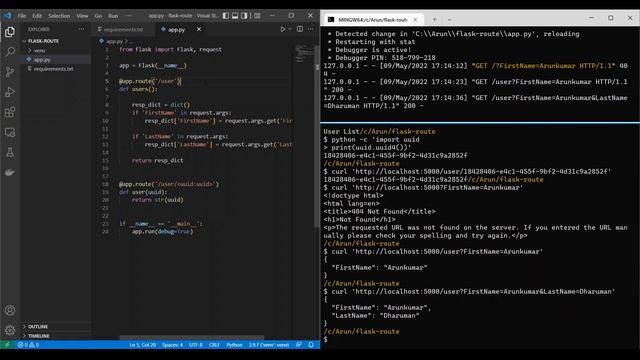Screen dimensions: 640x360
Task: Open the File menu
Action: 22,16
